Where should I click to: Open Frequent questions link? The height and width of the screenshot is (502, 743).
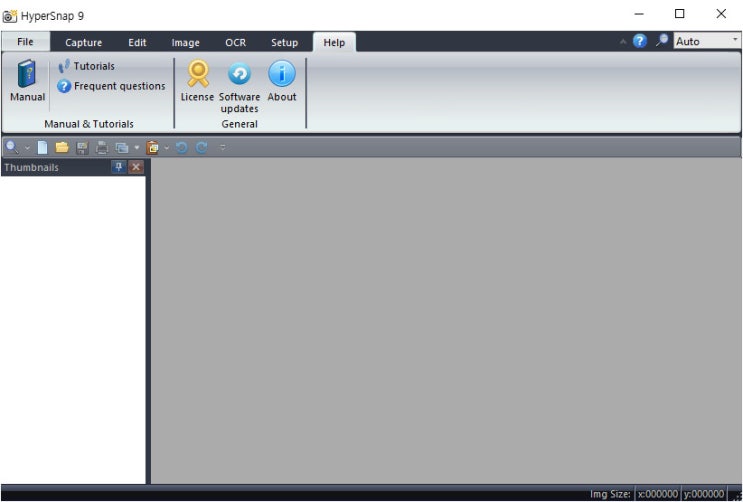pos(111,86)
